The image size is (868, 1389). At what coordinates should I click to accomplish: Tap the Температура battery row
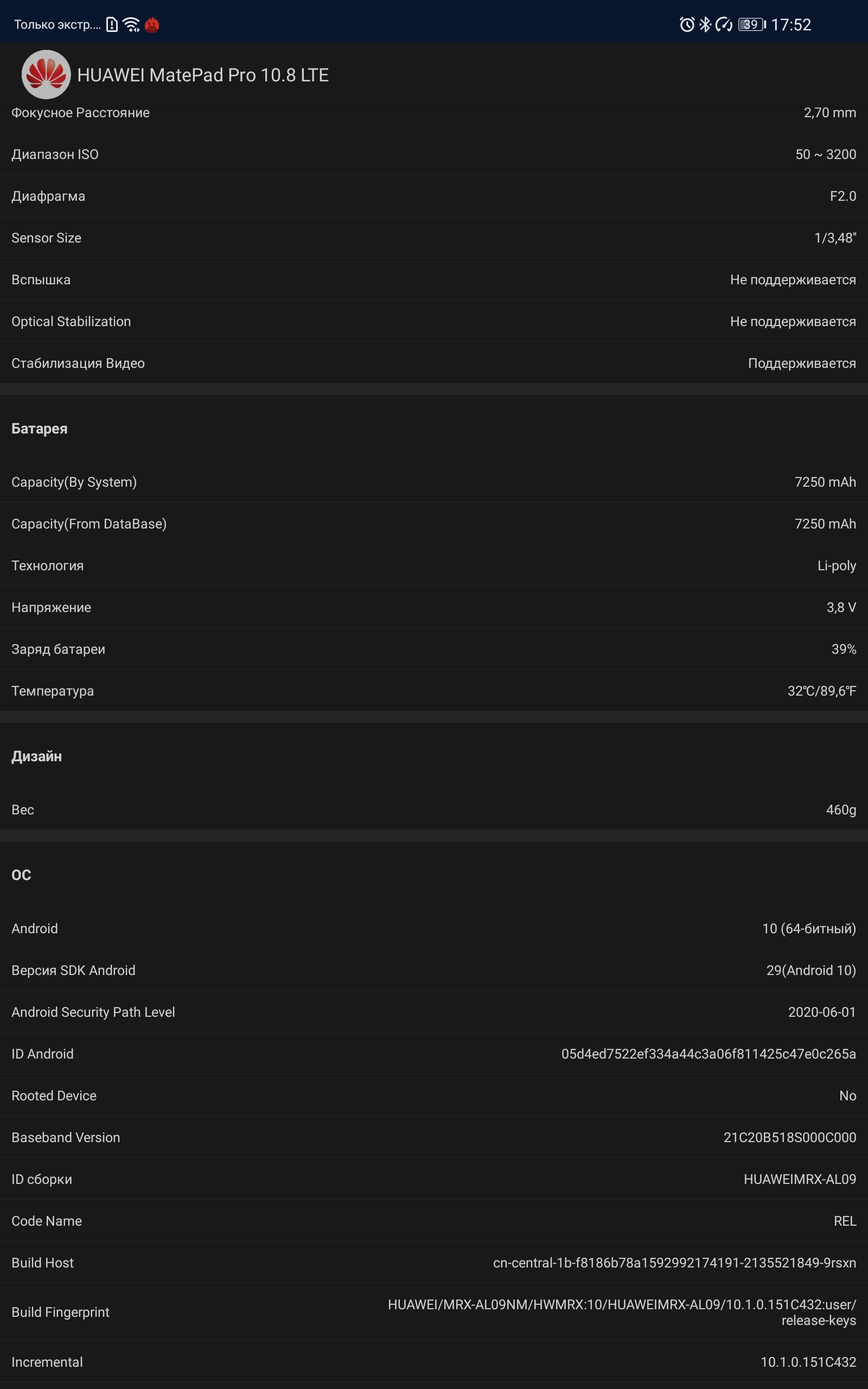pyautogui.click(x=434, y=691)
